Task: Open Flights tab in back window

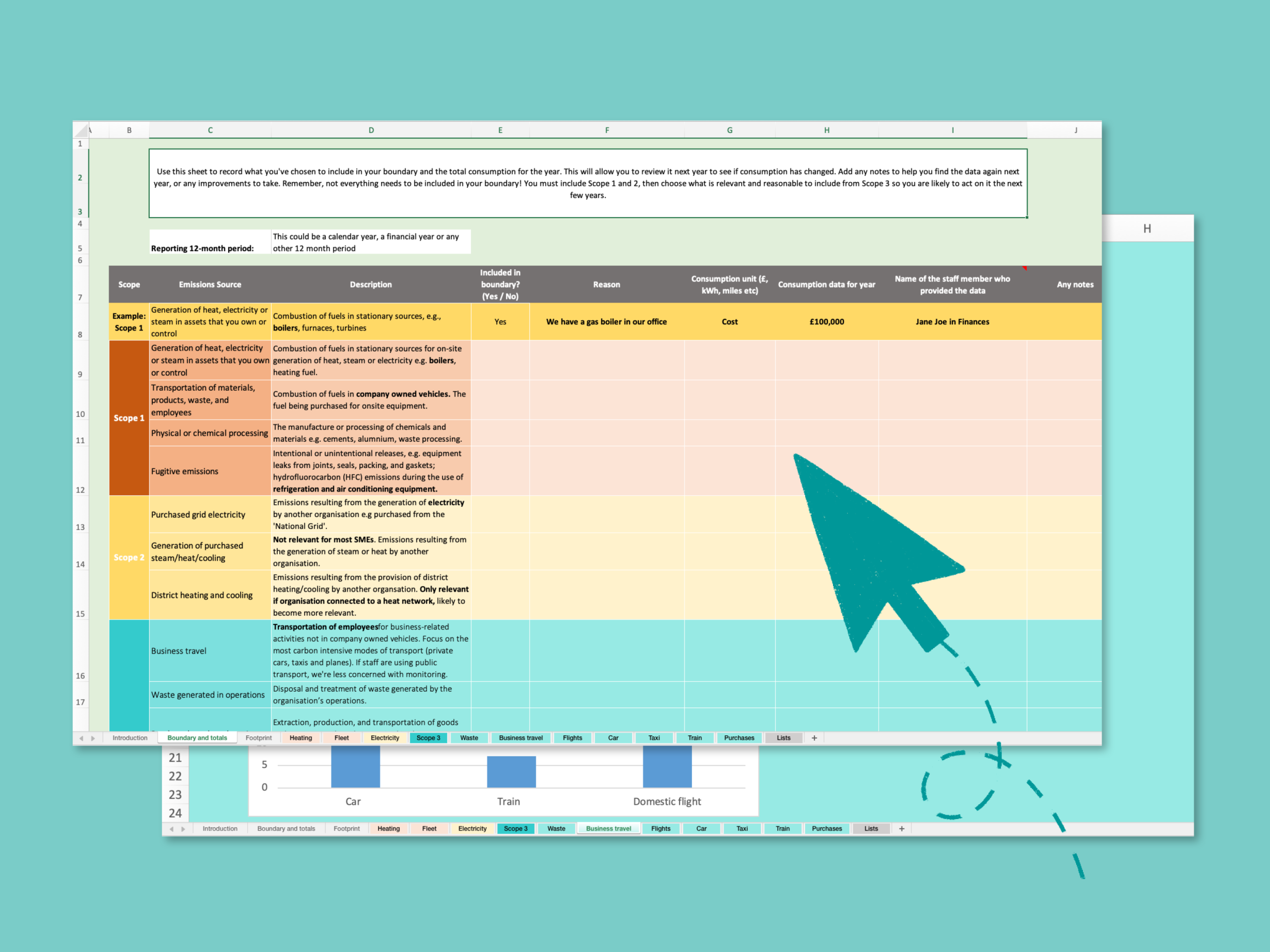Action: pos(661,829)
